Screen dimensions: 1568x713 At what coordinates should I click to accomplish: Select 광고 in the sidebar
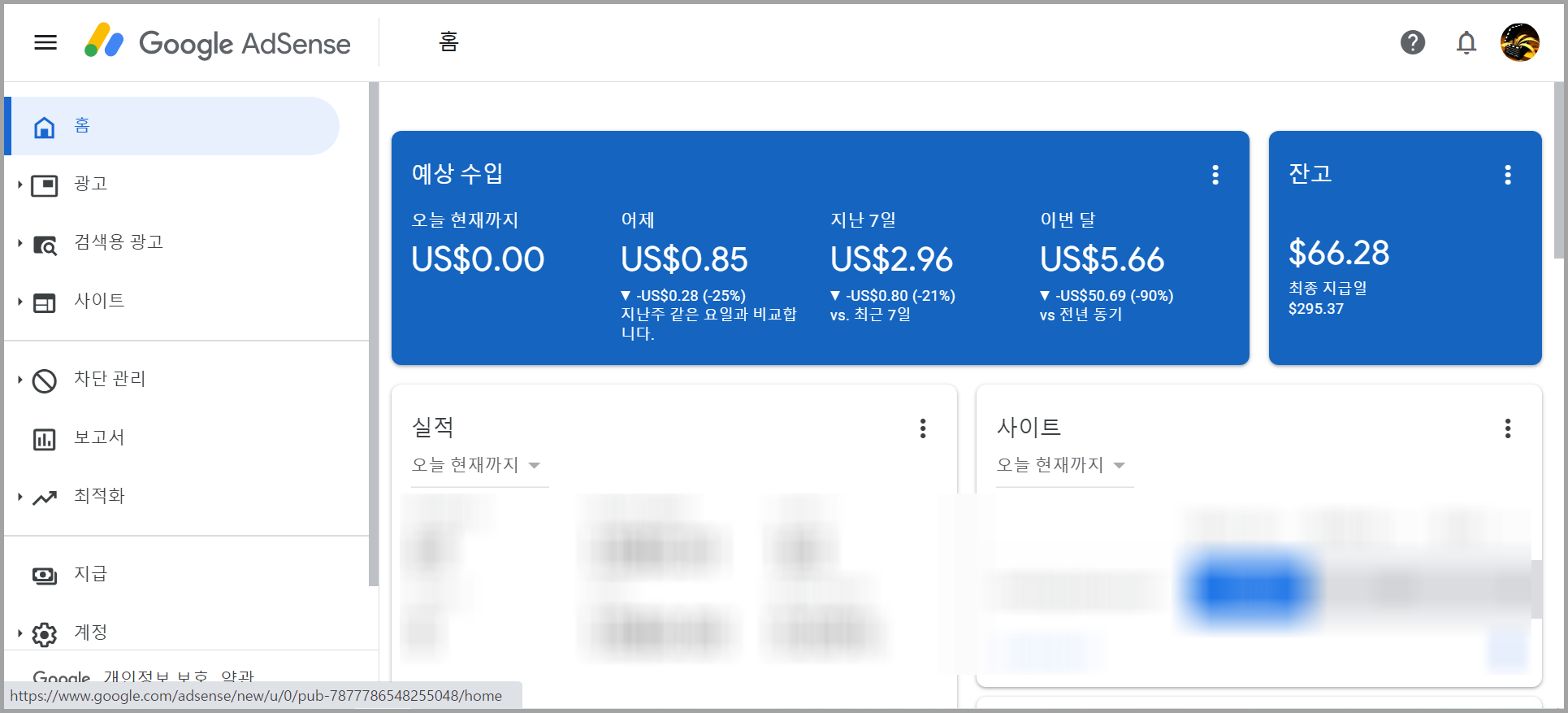(x=90, y=184)
